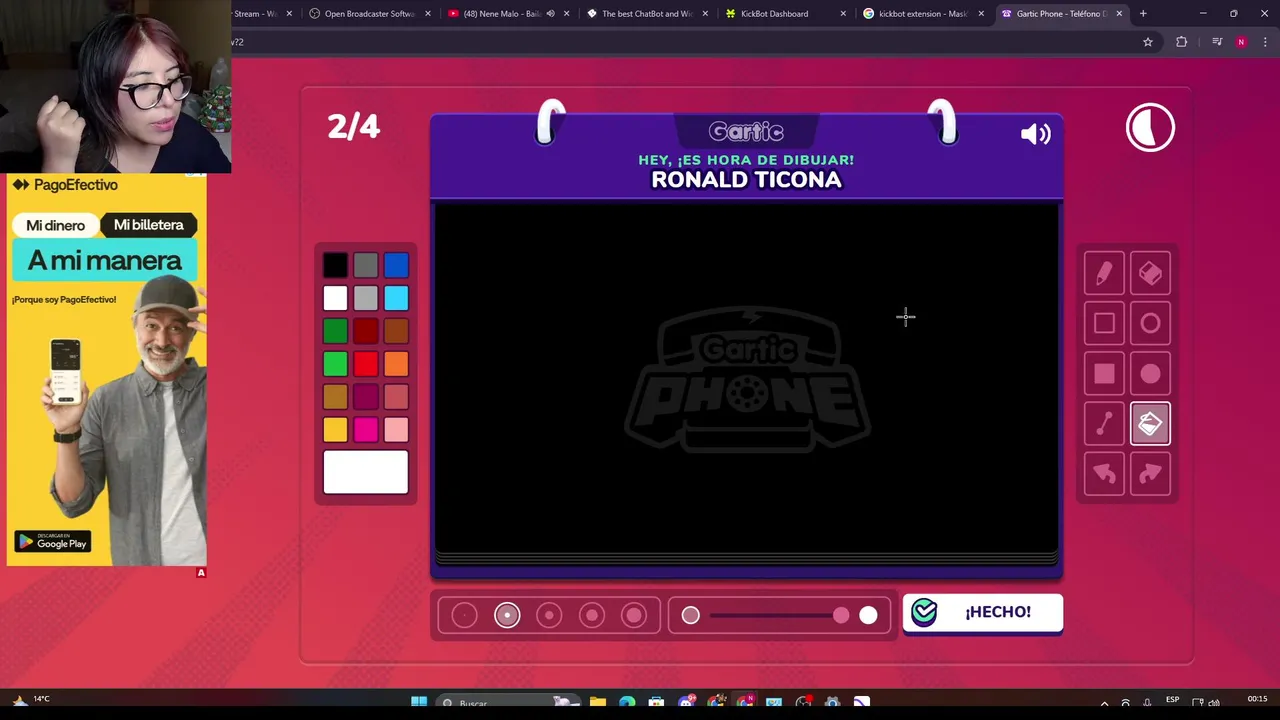Viewport: 1280px width, 720px height.
Task: Click the low-opacity circle at slider start
Action: [690, 616]
